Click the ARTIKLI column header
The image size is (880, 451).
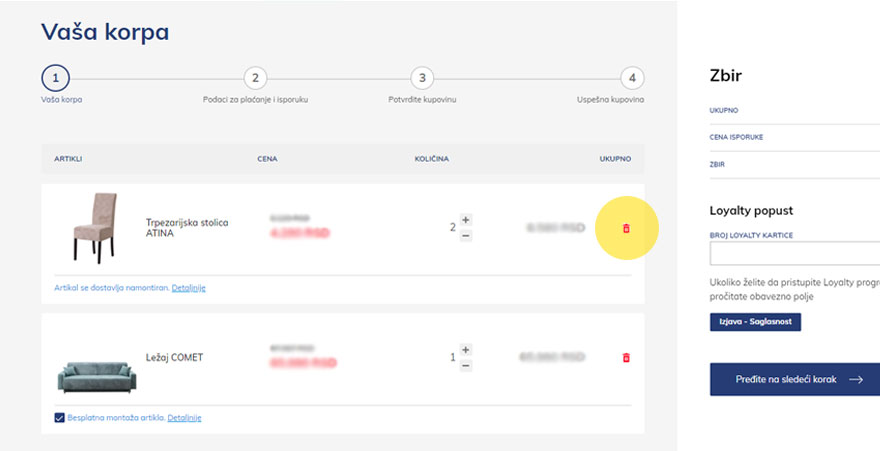click(68, 159)
